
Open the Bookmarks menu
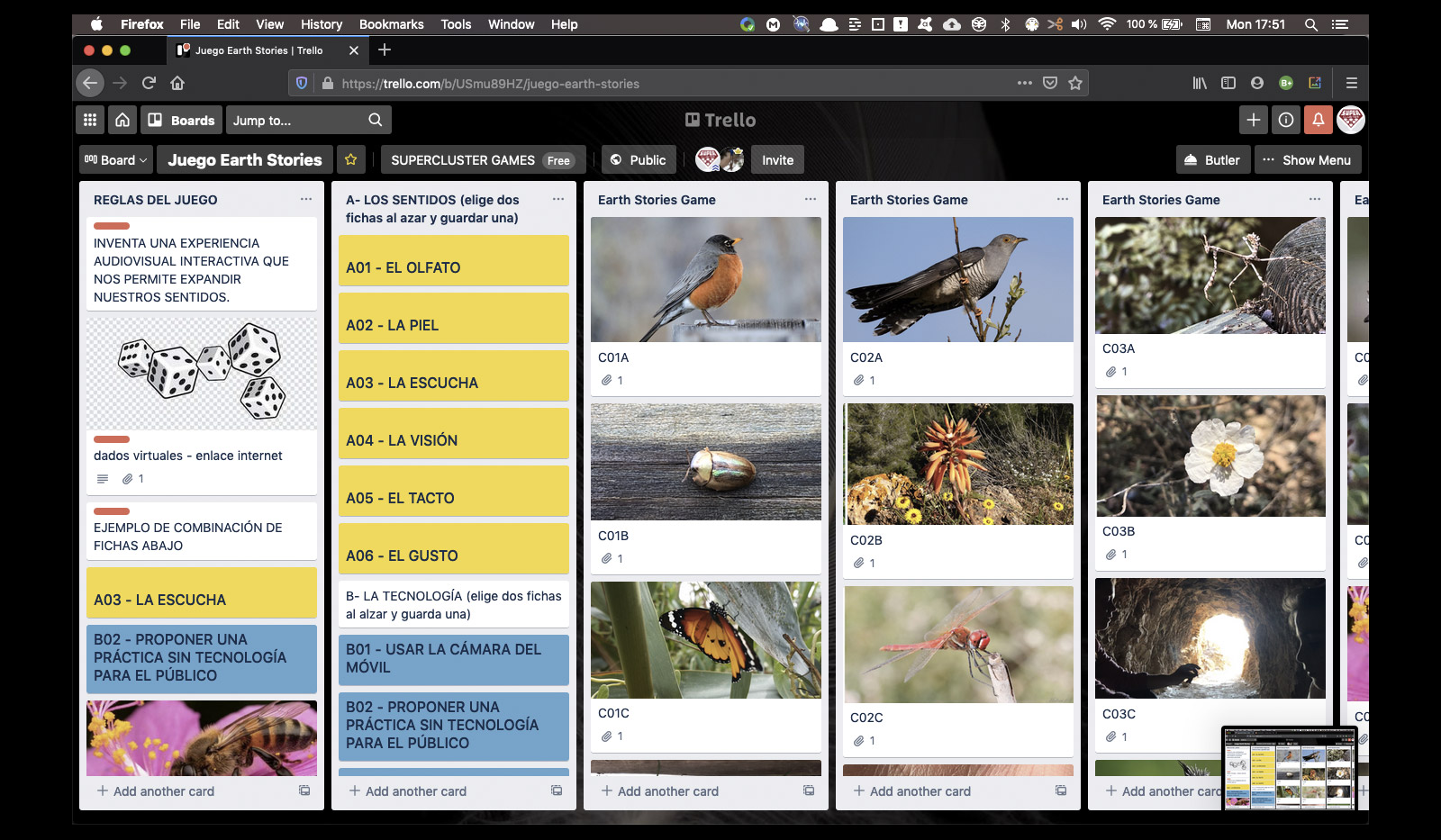pyautogui.click(x=391, y=24)
